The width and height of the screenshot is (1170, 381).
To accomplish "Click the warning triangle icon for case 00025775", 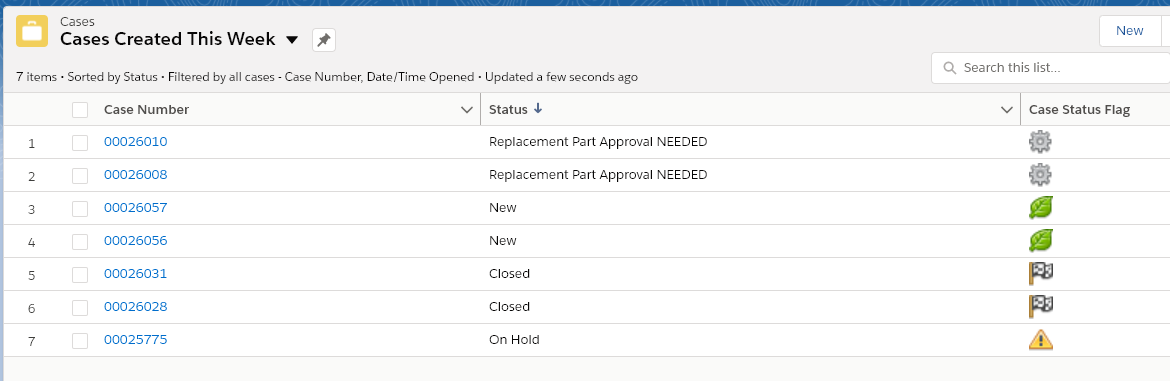I will point(1040,339).
